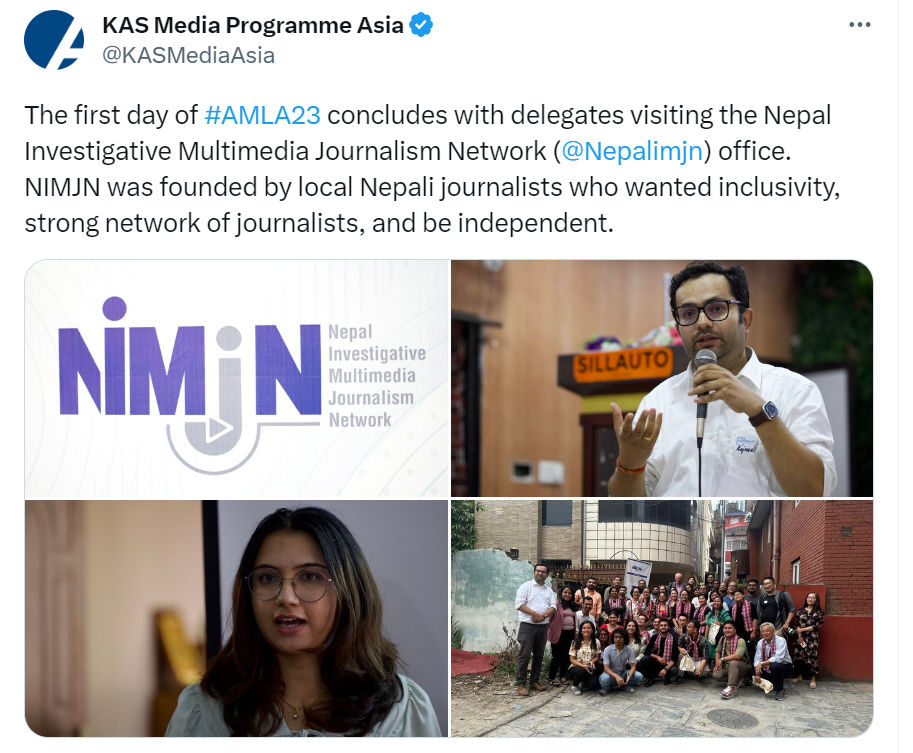Open the KAS Media Programme Asia display name
This screenshot has width=913, height=753.
click(253, 25)
